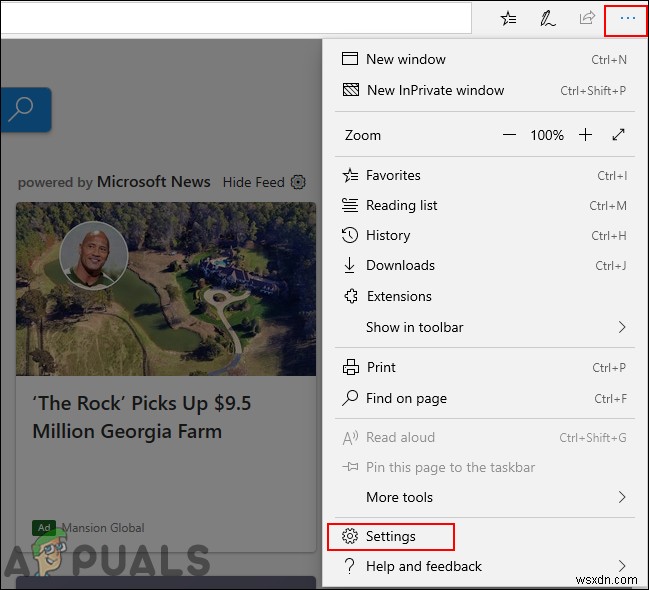The image size is (649, 590).
Task: Open Reading list from the menu
Action: click(485, 205)
